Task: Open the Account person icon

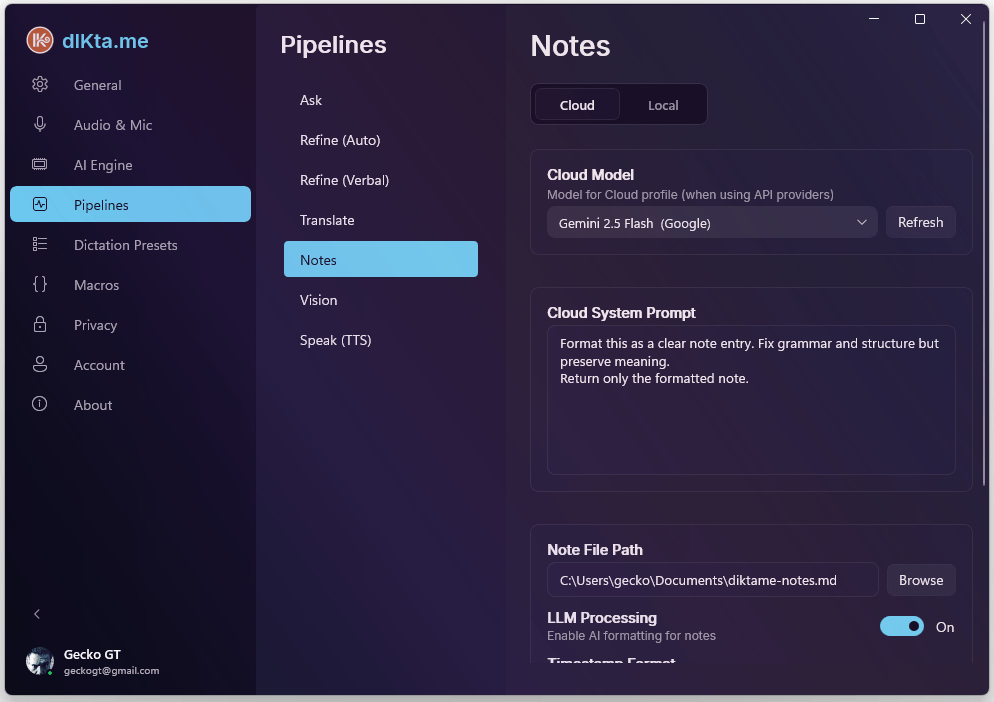Action: (40, 365)
